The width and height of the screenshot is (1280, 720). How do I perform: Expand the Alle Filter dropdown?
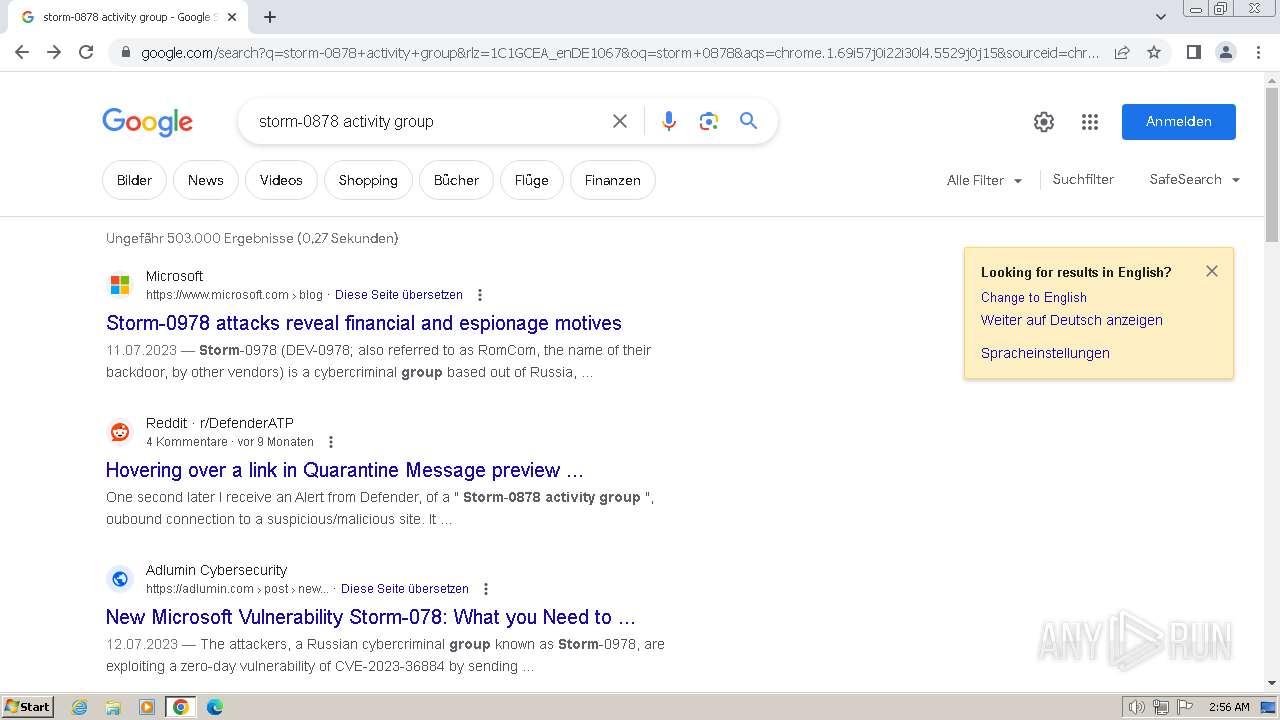[x=984, y=180]
